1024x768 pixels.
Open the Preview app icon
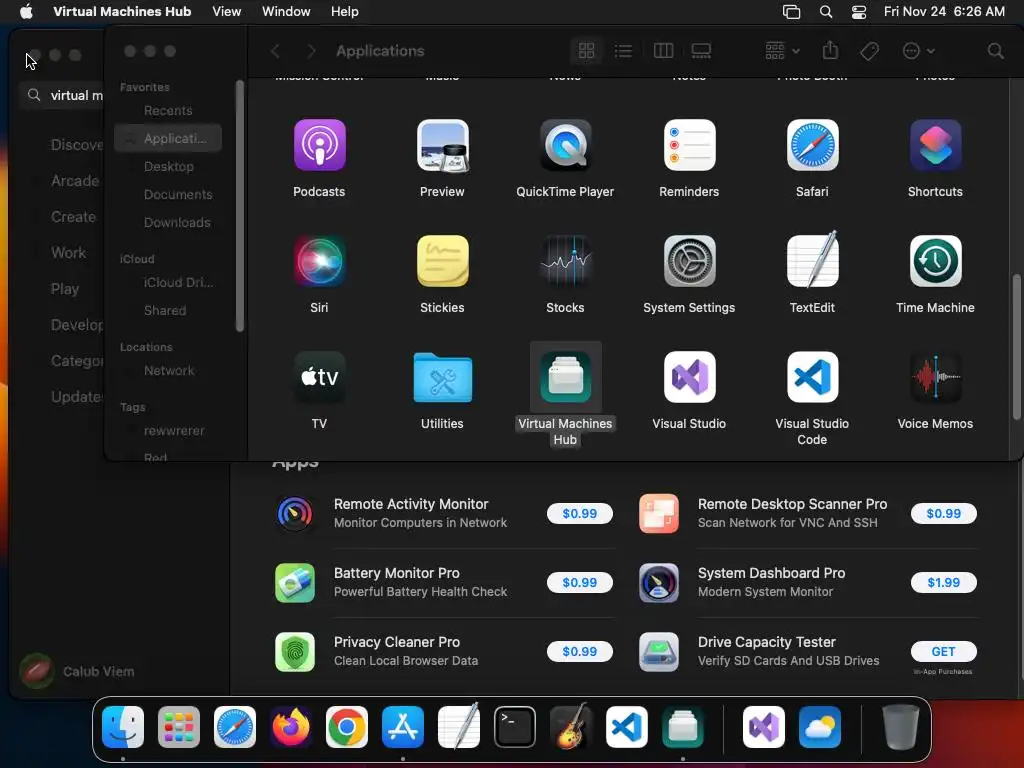point(442,145)
